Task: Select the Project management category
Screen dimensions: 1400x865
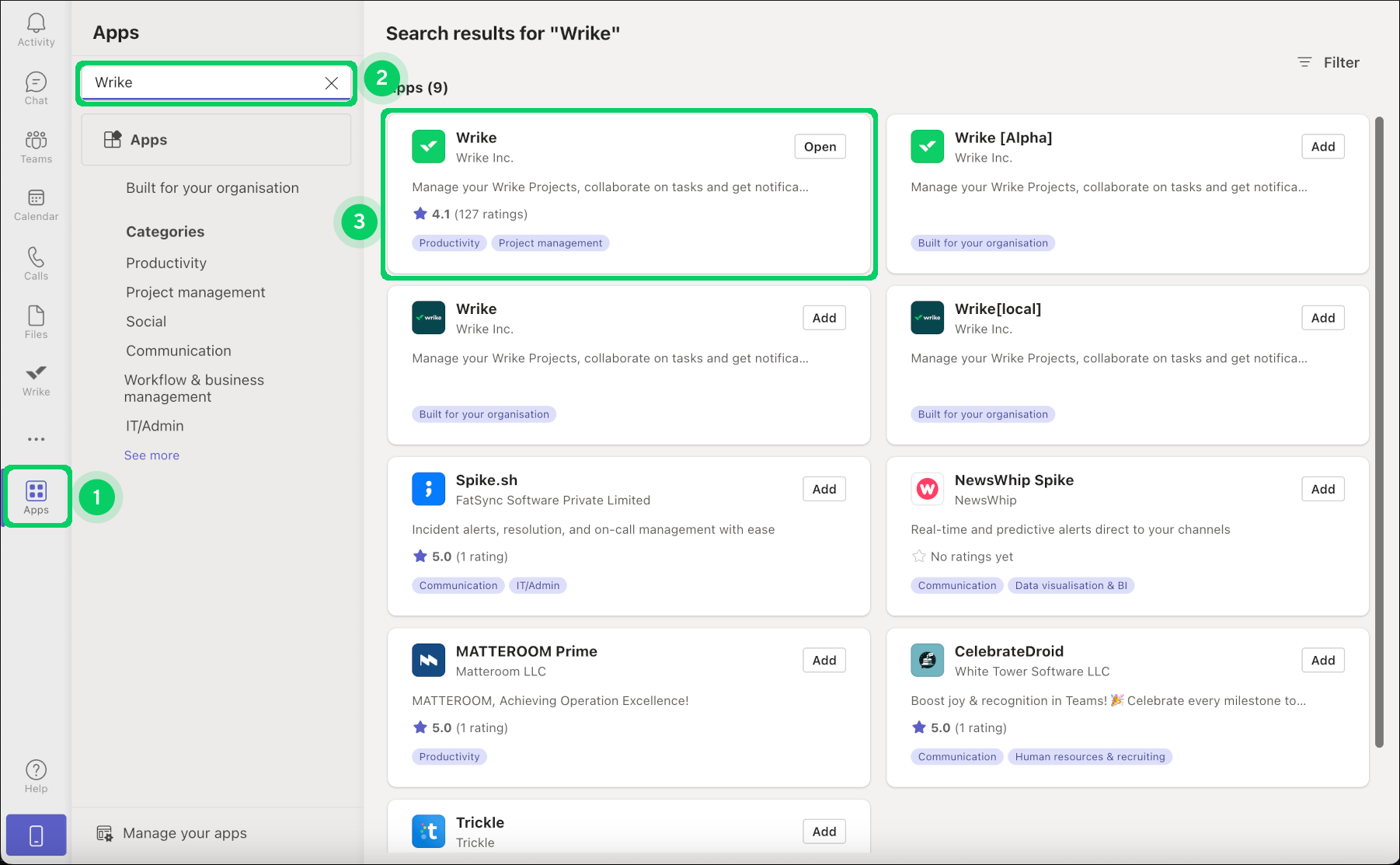Action: coord(195,292)
